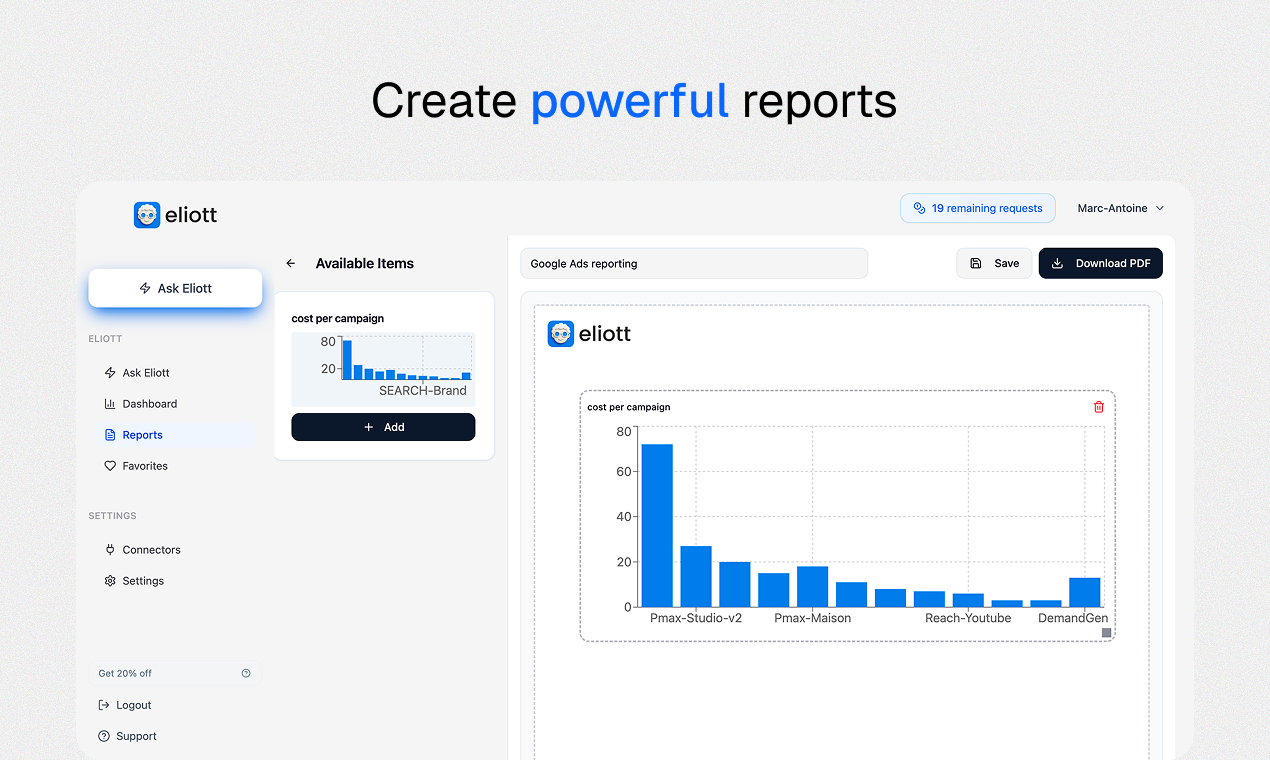
Task: Click the Ask Eliott pill at the top
Action: [175, 287]
